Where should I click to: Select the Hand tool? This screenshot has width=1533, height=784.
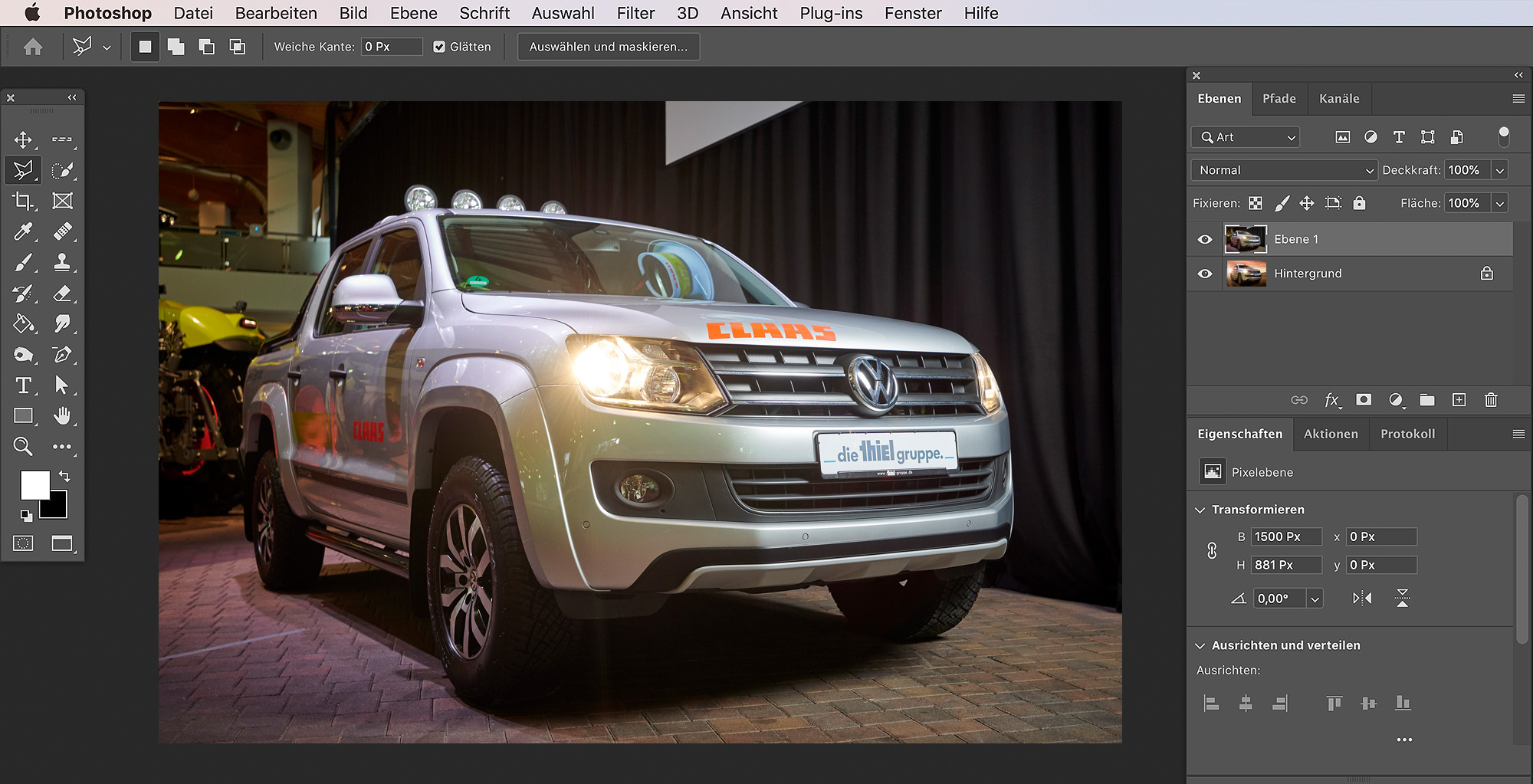[62, 415]
